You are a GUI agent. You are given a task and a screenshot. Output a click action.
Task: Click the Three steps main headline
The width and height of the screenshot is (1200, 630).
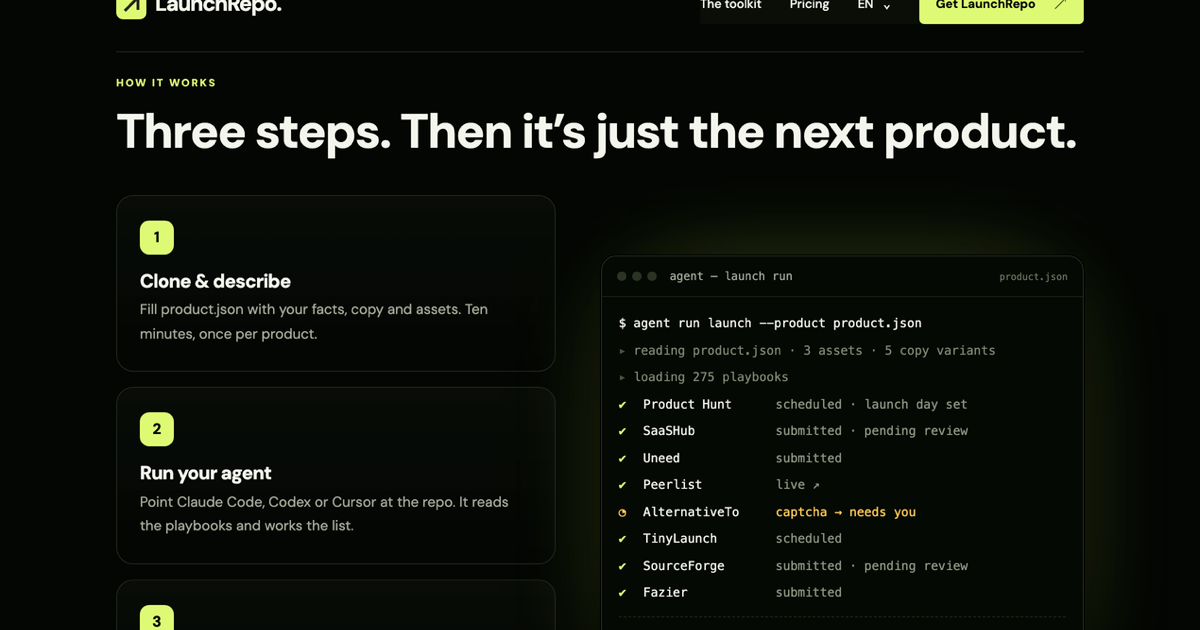pyautogui.click(x=596, y=132)
